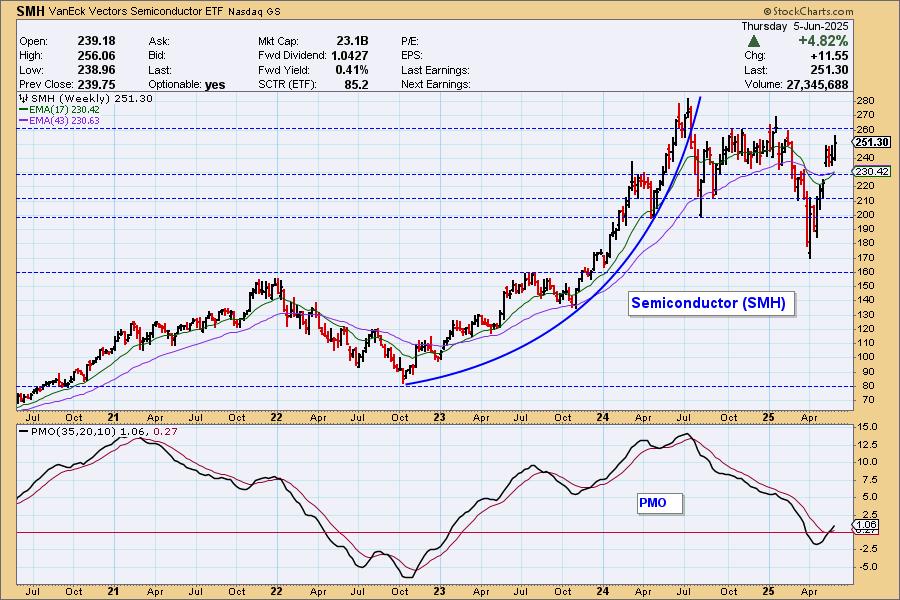Click the candlestick icon before SMH (Weekly)
This screenshot has height=600, width=900.
tap(24, 99)
